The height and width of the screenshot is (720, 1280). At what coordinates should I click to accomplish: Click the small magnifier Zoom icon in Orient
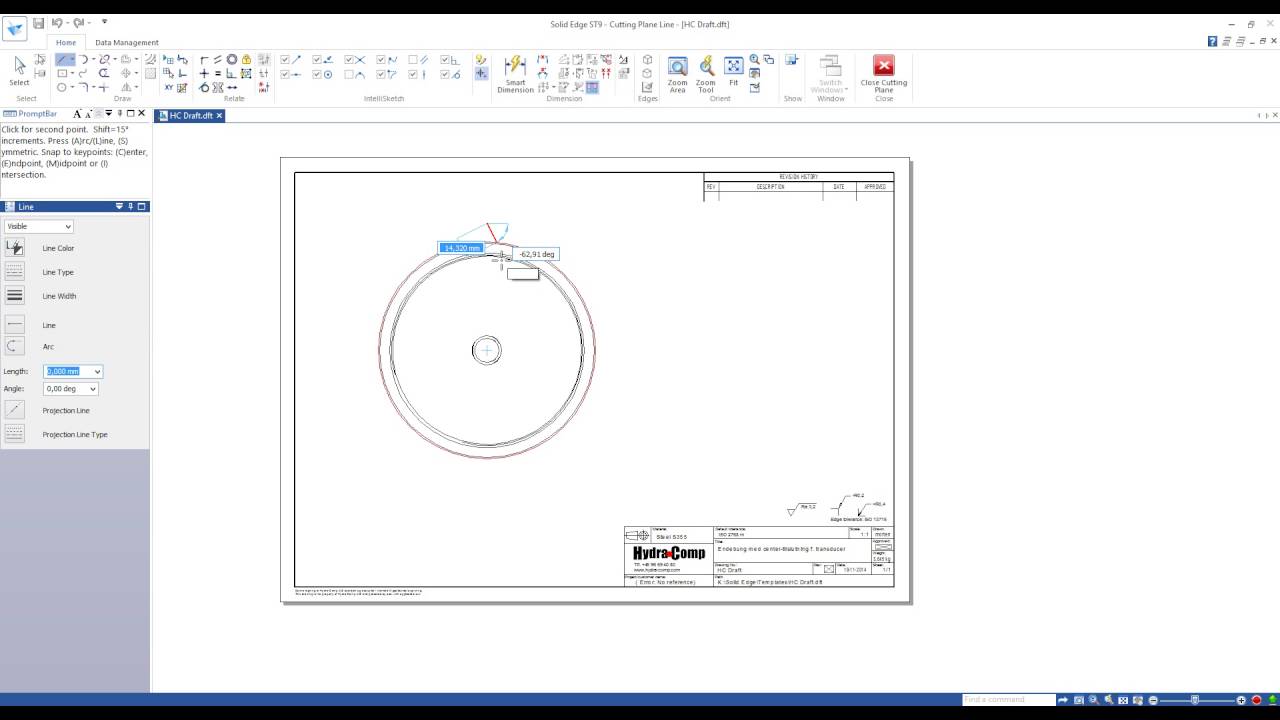[x=755, y=60]
